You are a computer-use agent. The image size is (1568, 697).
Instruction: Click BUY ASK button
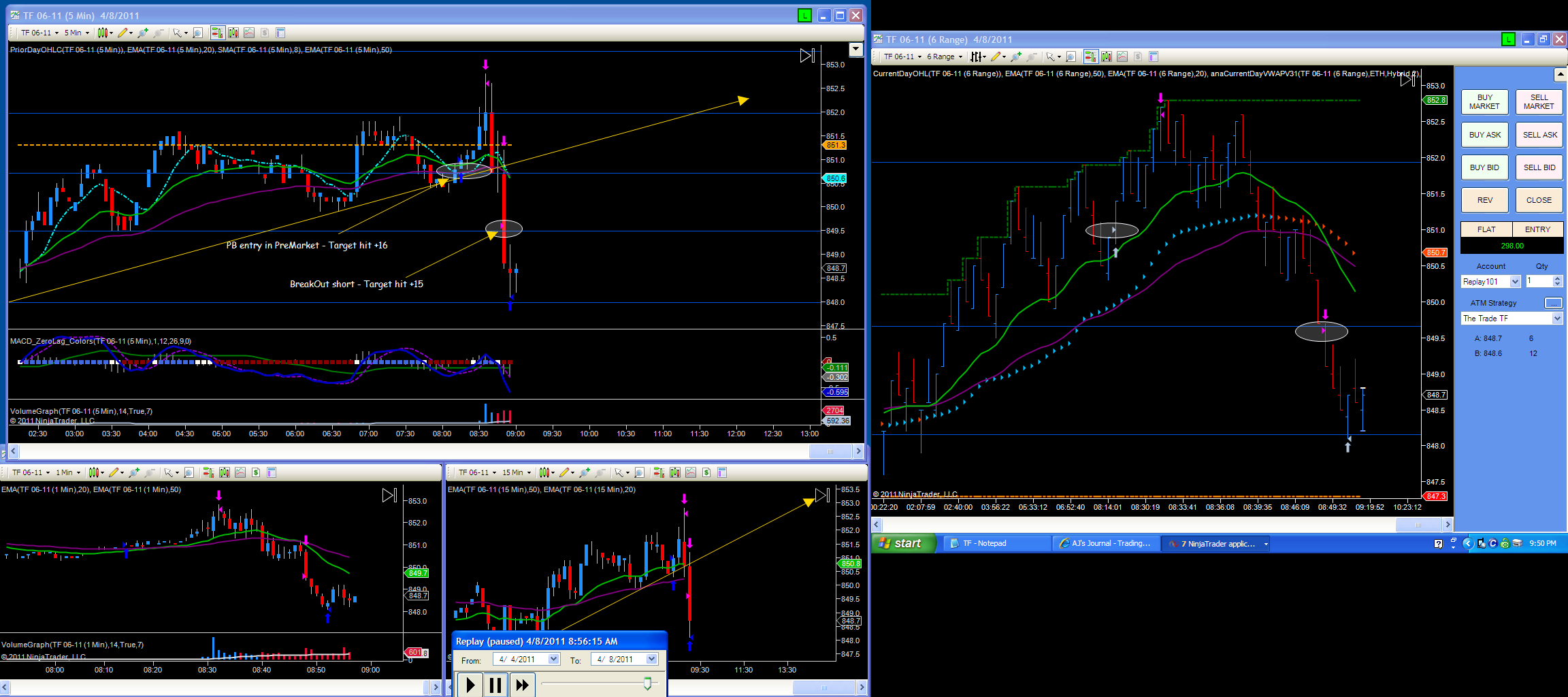[1484, 135]
